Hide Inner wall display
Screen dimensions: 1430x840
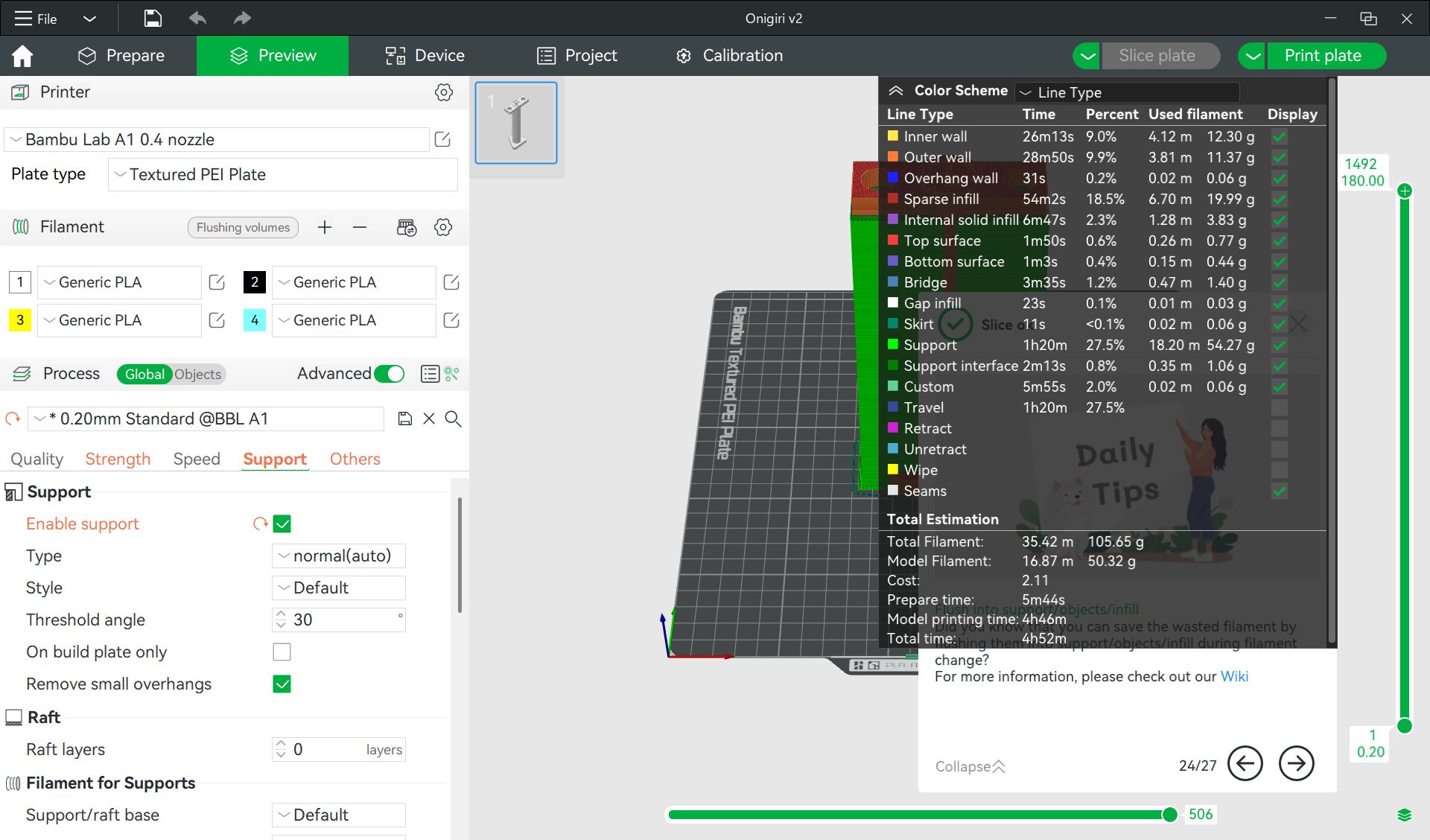pos(1280,137)
